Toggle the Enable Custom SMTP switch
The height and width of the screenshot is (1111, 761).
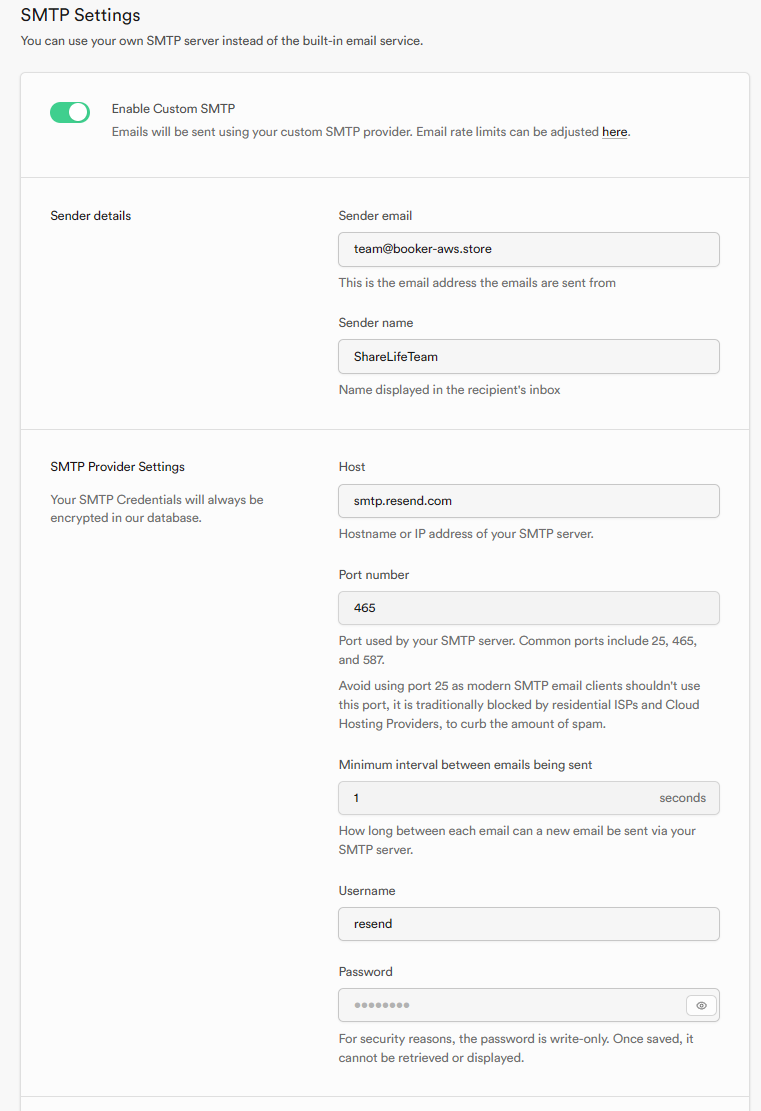click(70, 112)
